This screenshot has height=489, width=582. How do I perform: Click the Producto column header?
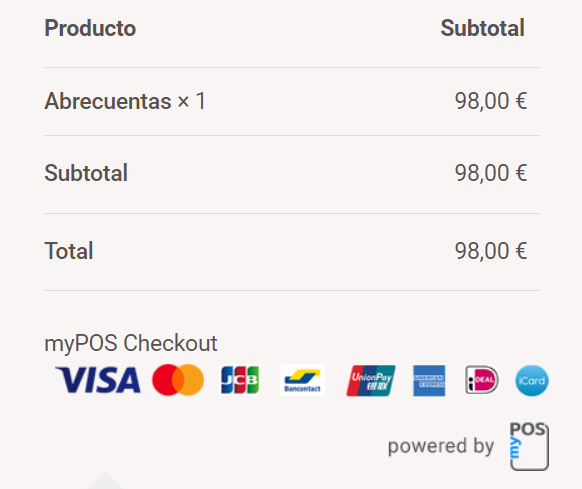90,28
